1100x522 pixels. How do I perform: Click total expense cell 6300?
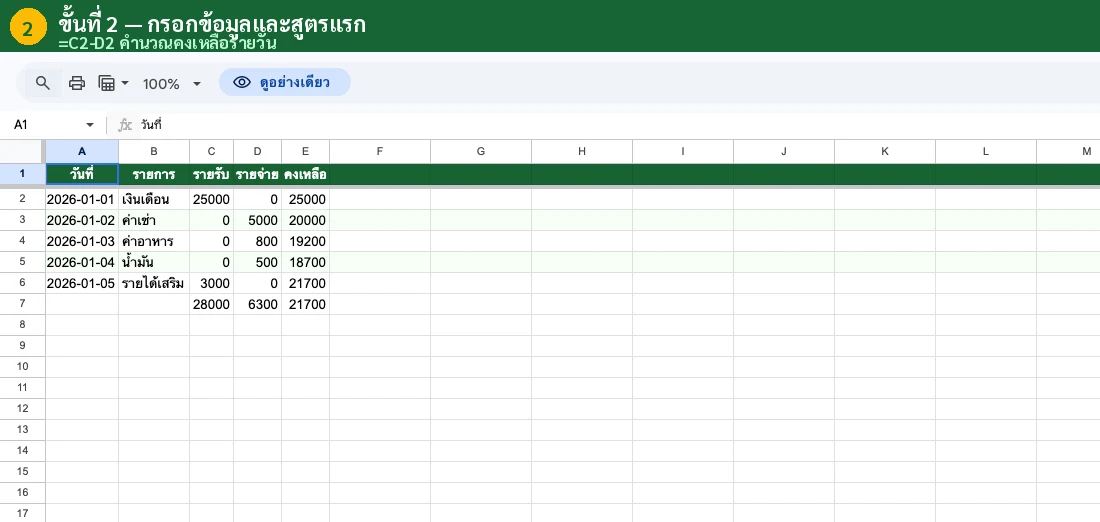[x=257, y=304]
